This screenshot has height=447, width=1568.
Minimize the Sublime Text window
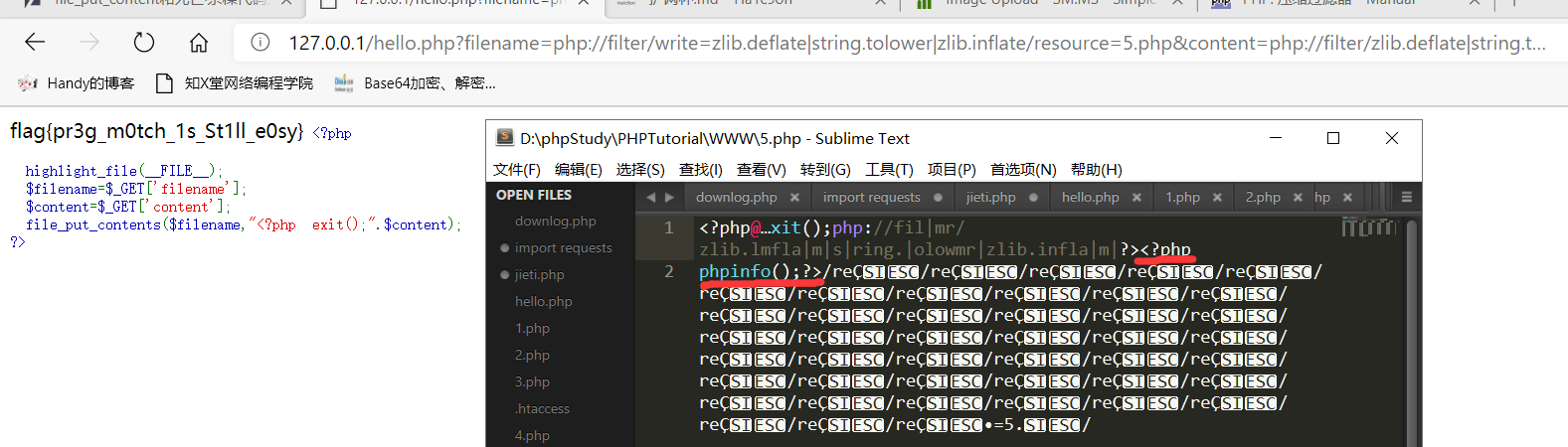point(1275,138)
